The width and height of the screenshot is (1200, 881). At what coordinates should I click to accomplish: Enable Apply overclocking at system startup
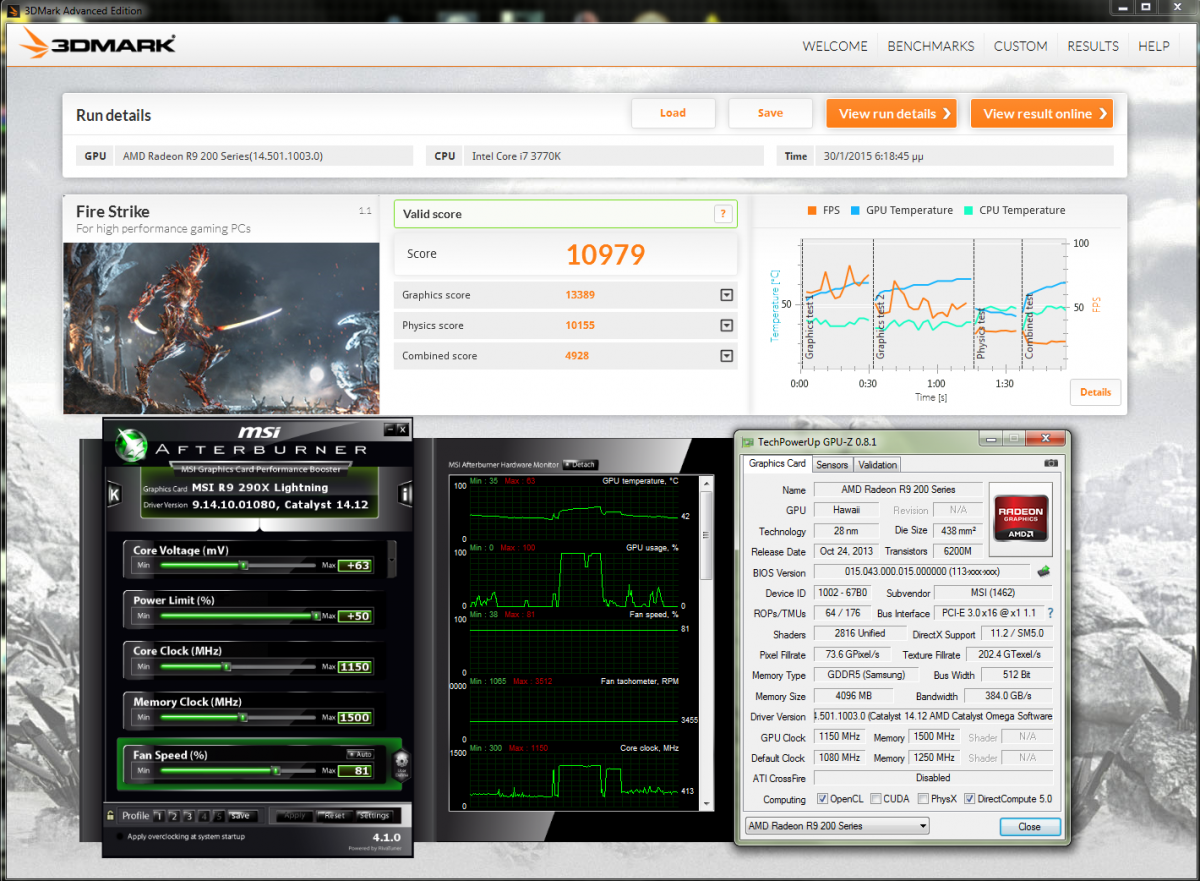click(x=120, y=836)
